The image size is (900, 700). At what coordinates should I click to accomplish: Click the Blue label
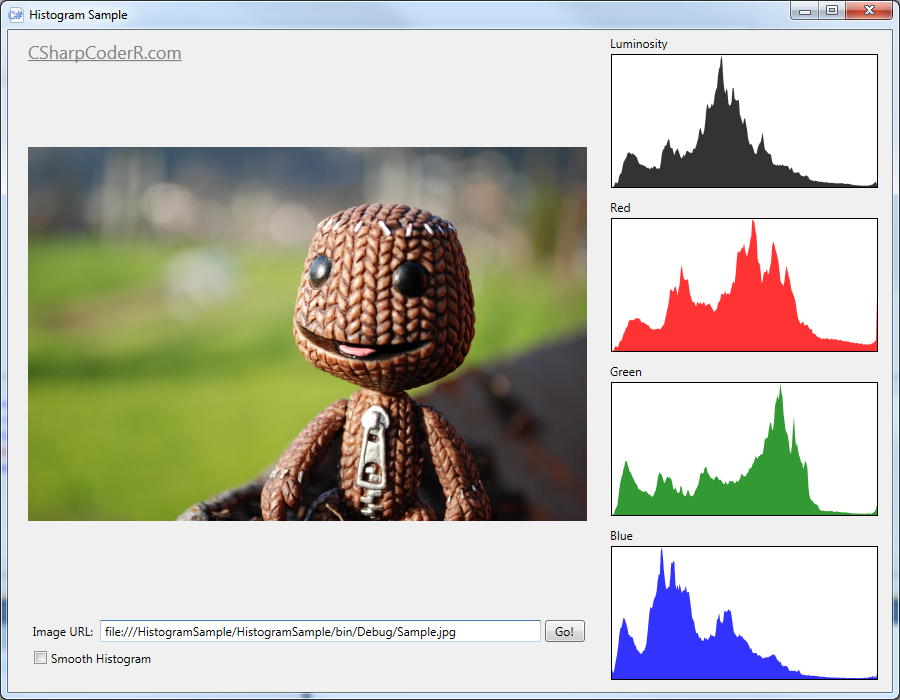coord(621,536)
